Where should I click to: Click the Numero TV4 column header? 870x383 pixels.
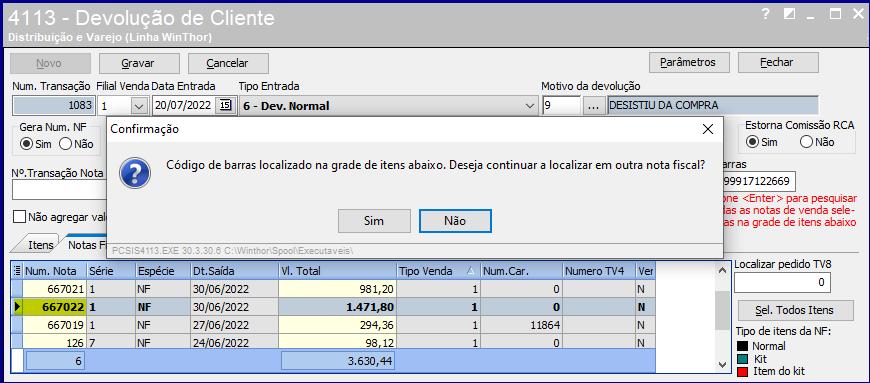click(599, 271)
